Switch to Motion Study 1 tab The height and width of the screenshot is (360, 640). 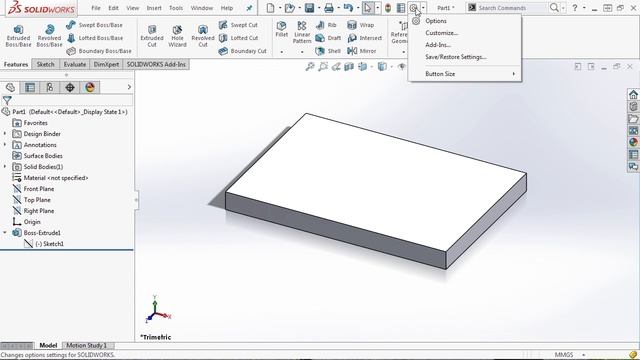87,345
